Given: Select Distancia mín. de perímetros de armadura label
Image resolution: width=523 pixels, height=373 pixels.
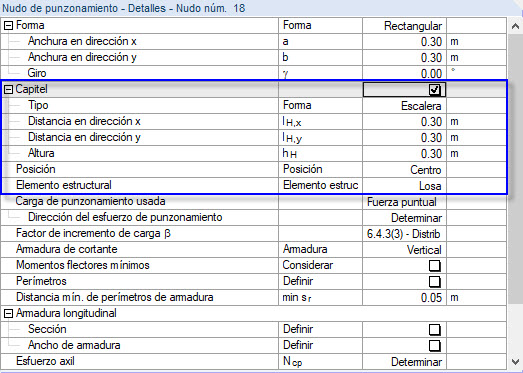Looking at the screenshot, I should coord(114,297).
